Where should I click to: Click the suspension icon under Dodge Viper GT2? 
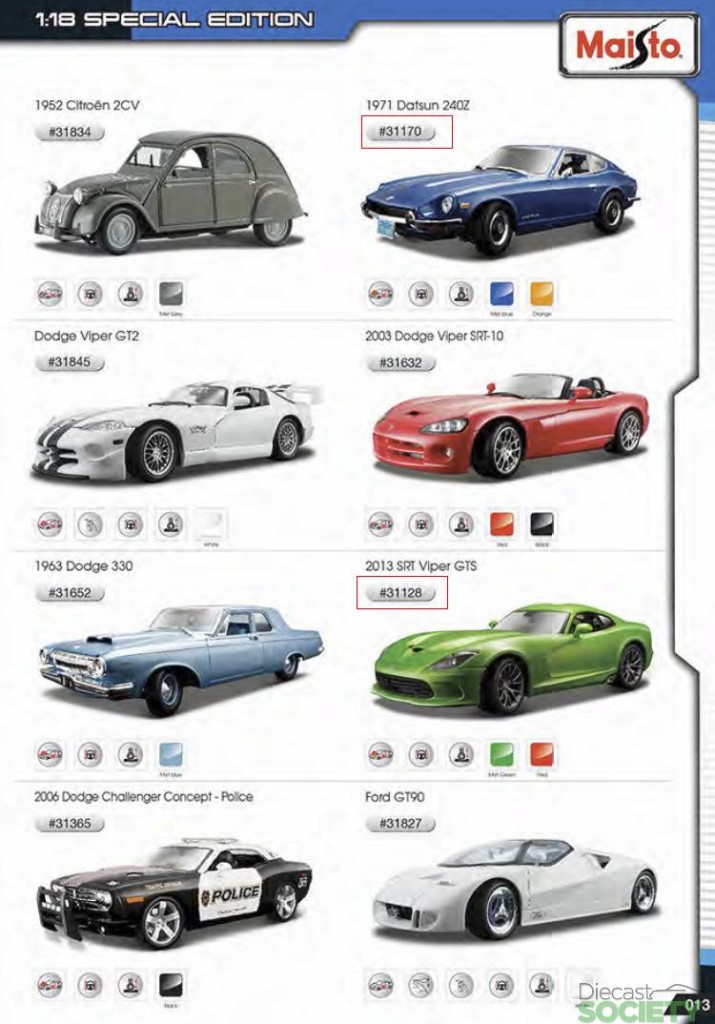click(170, 524)
